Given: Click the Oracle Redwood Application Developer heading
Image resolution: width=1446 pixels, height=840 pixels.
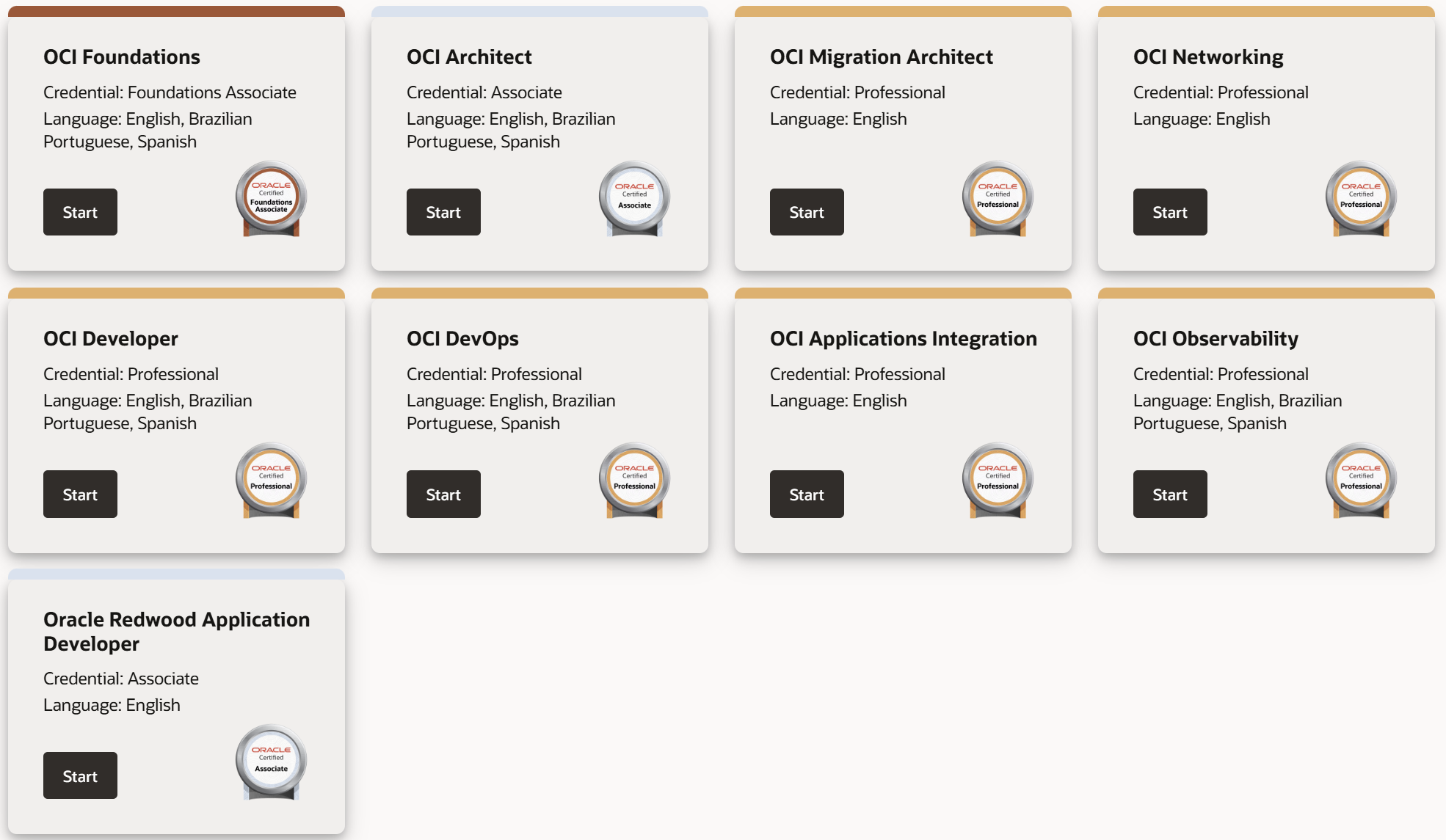Looking at the screenshot, I should [x=176, y=631].
